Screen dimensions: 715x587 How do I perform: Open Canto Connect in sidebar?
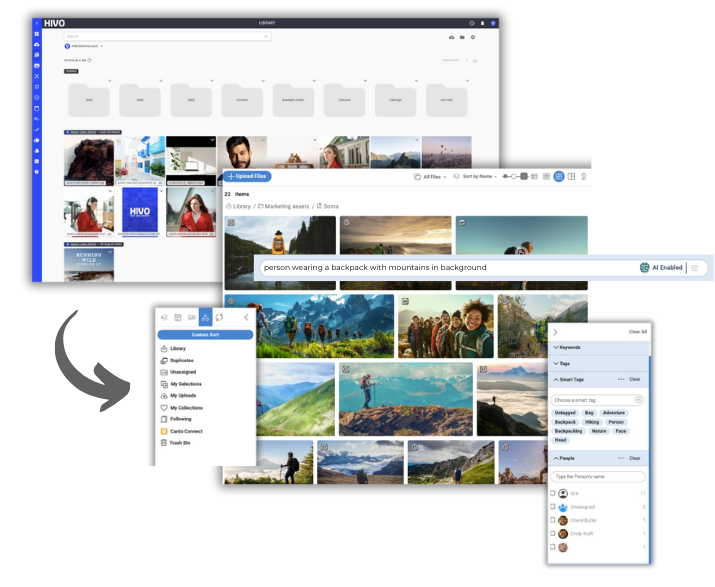(186, 431)
